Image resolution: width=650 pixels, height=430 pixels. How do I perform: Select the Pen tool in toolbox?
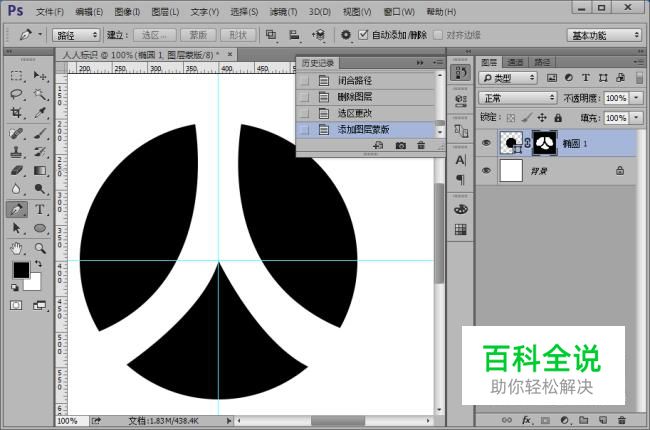tap(17, 209)
